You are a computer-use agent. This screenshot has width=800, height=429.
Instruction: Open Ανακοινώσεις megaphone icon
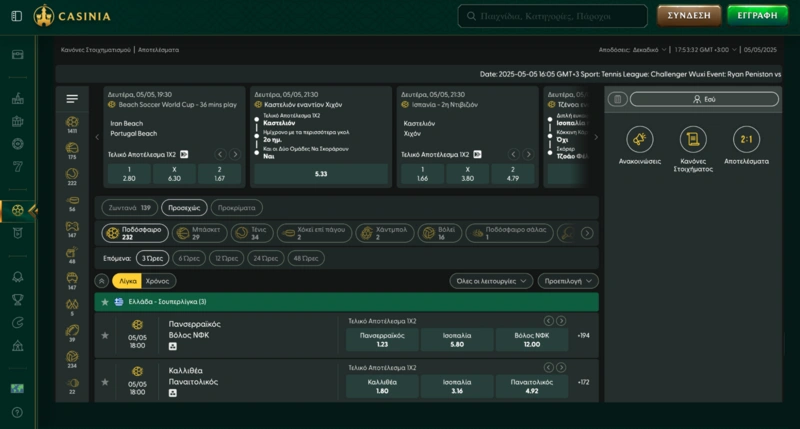[639, 139]
